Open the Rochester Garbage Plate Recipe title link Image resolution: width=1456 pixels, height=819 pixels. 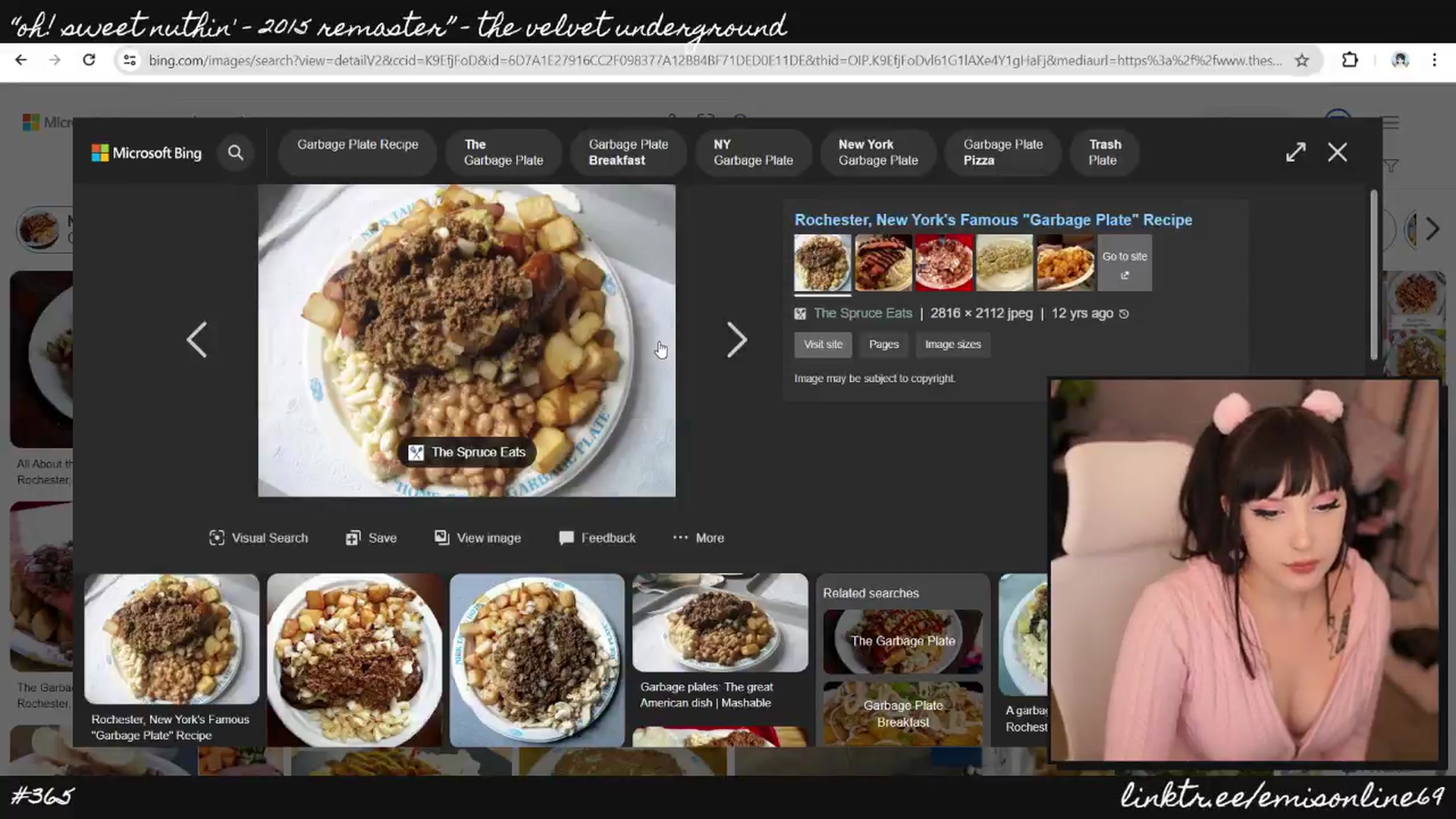point(993,220)
